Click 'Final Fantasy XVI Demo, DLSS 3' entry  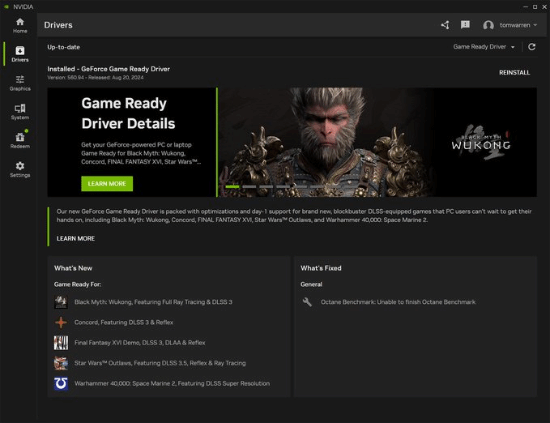coord(140,343)
